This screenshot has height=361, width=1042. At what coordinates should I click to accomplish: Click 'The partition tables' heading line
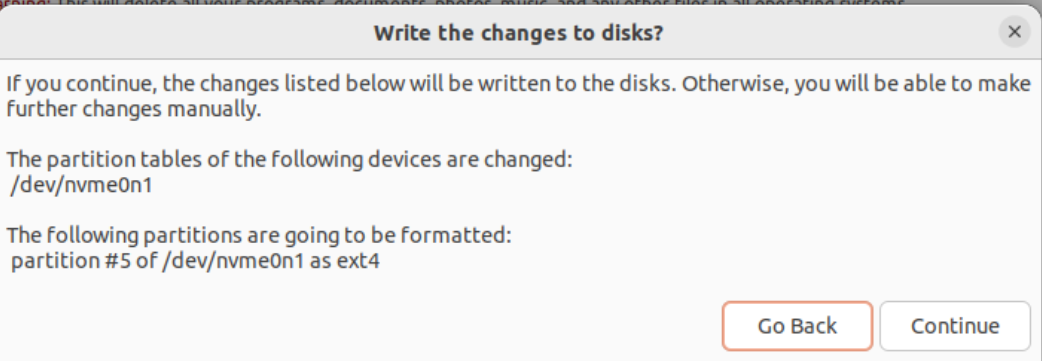tap(289, 160)
